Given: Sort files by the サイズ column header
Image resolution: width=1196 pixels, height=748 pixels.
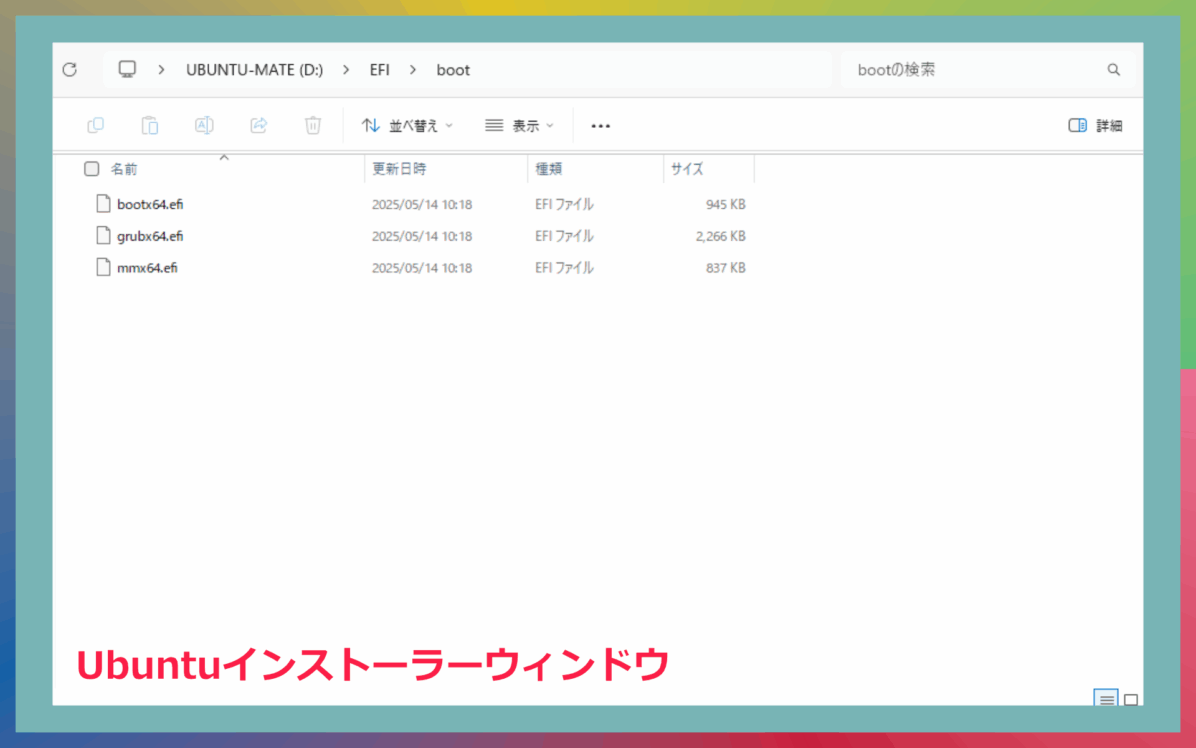Looking at the screenshot, I should point(686,168).
